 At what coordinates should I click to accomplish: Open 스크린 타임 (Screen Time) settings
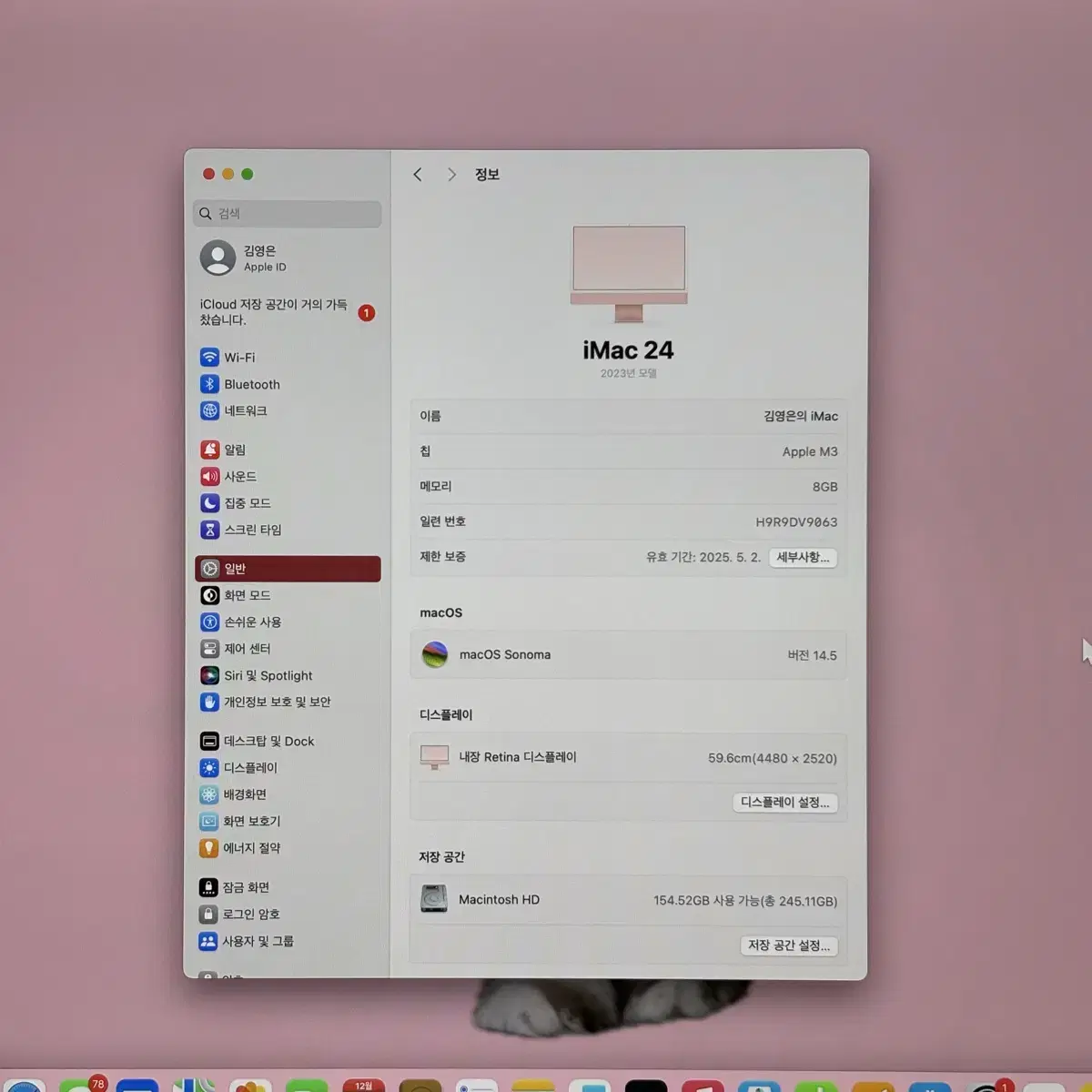tap(288, 530)
